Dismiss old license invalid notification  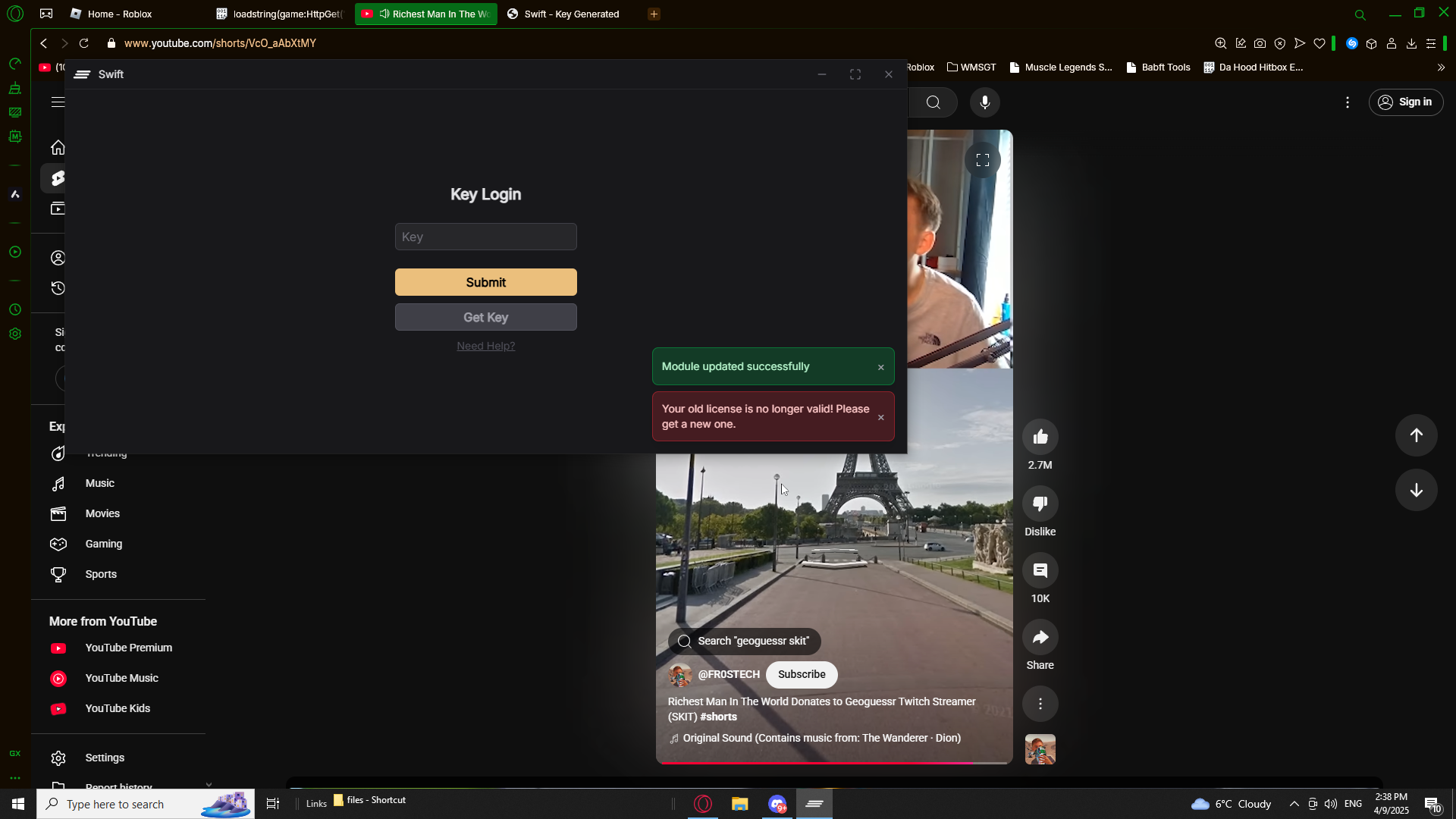point(881,417)
